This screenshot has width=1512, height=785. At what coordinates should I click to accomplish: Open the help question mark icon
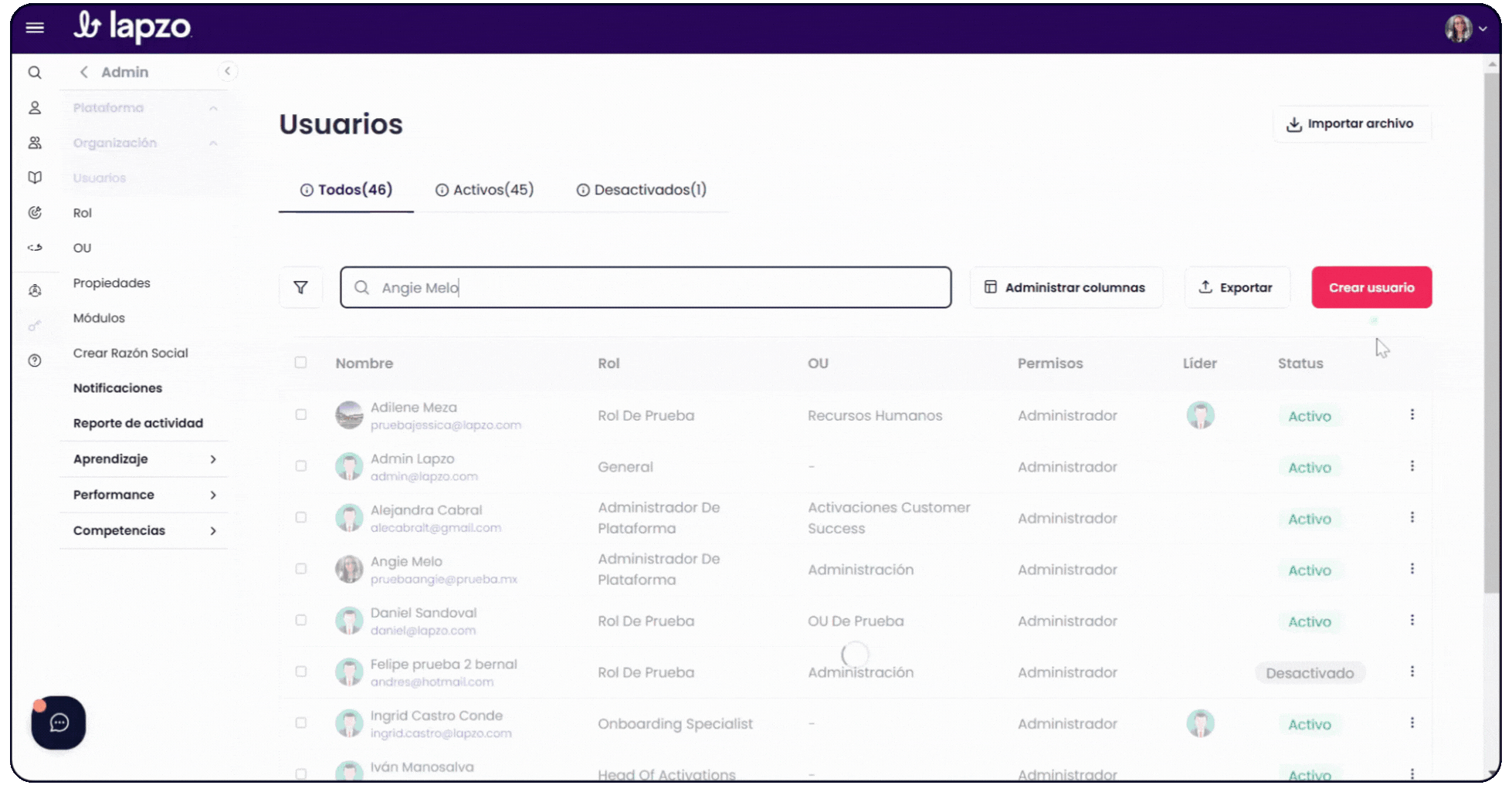coord(35,360)
